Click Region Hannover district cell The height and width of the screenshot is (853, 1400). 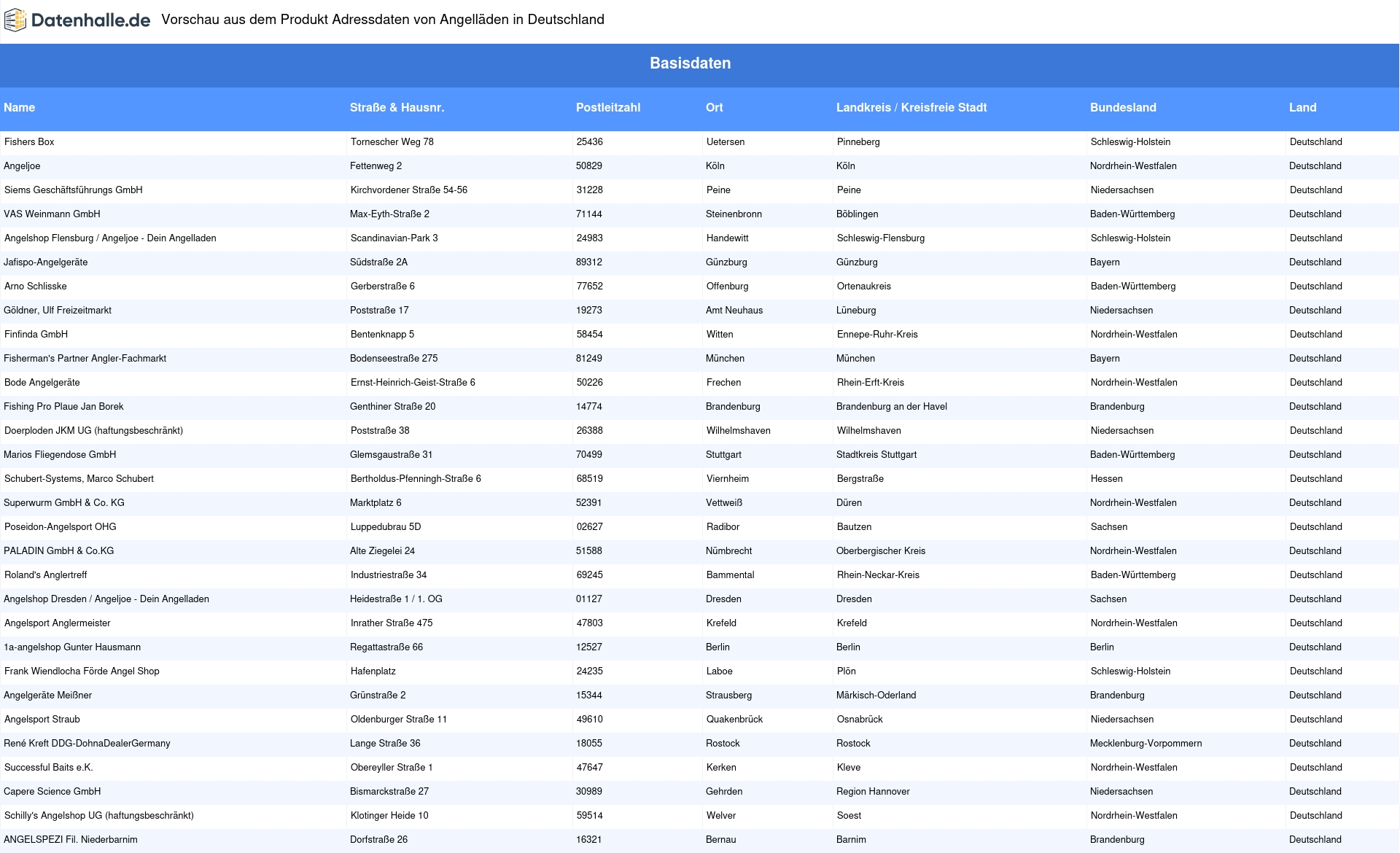coord(873,792)
